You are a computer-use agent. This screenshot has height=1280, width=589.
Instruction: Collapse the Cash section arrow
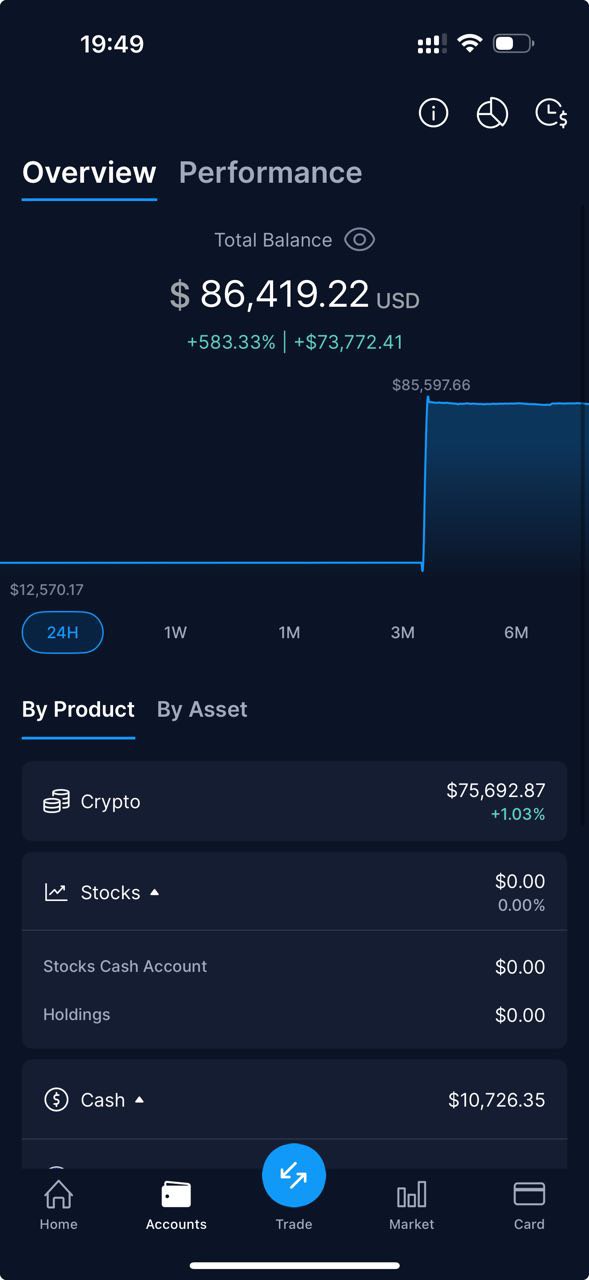click(x=139, y=1100)
